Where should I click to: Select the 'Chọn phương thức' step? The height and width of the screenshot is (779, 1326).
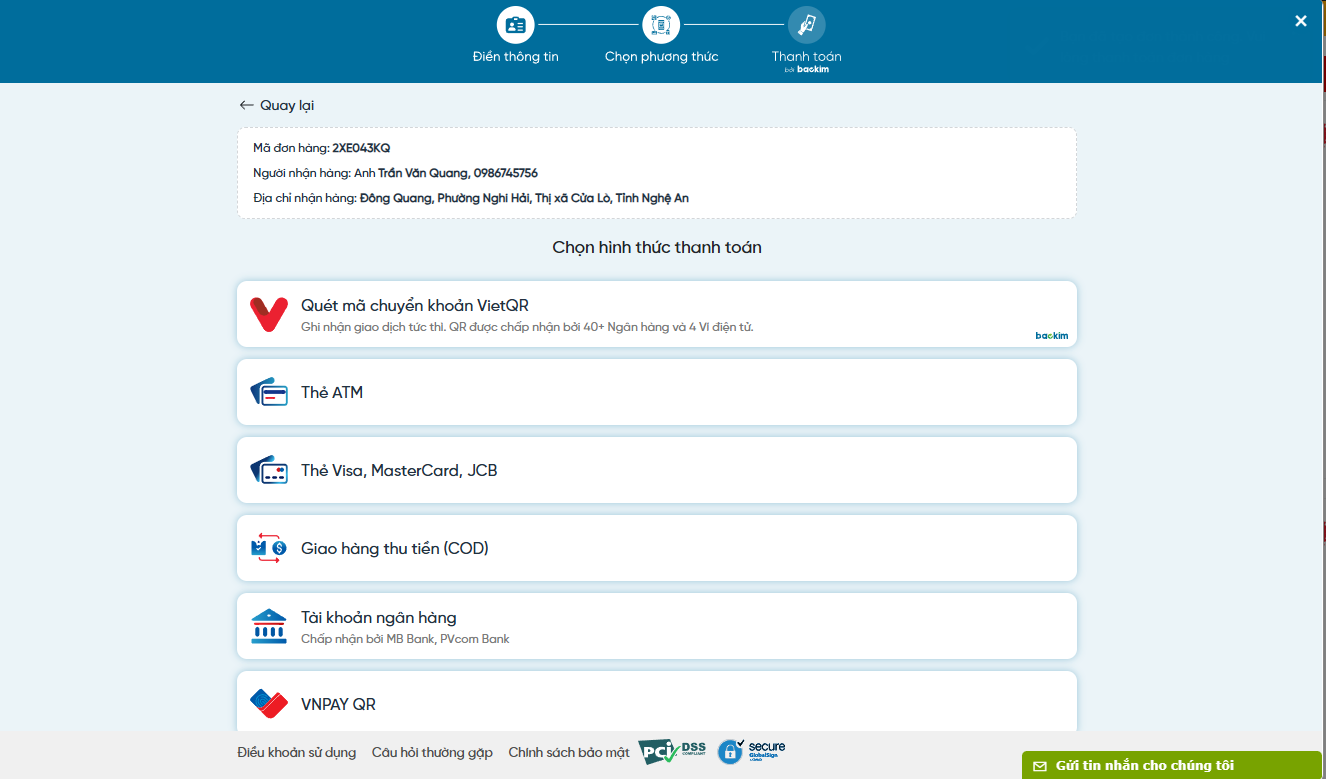pyautogui.click(x=661, y=25)
